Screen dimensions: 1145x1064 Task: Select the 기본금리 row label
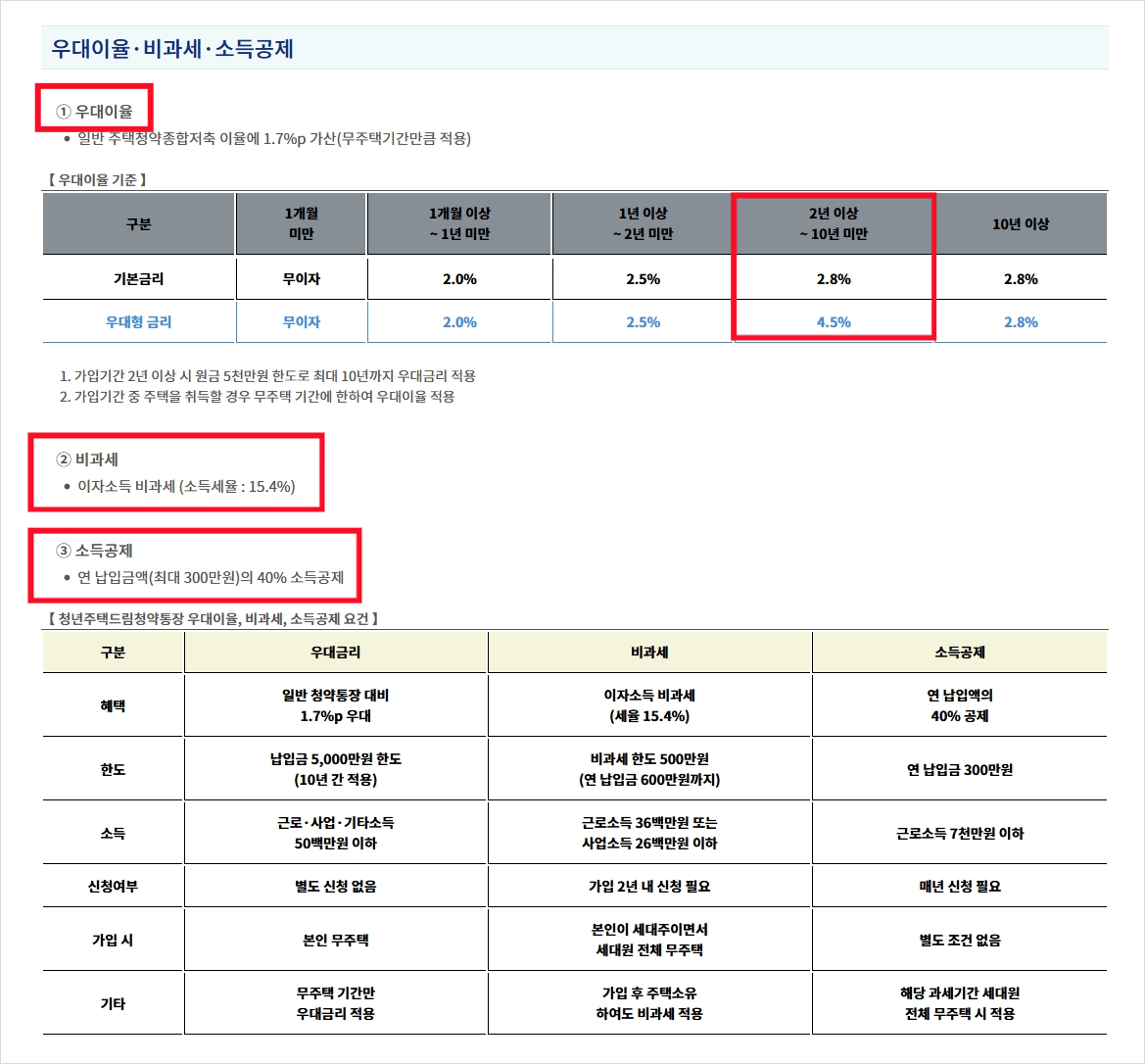coord(137,278)
